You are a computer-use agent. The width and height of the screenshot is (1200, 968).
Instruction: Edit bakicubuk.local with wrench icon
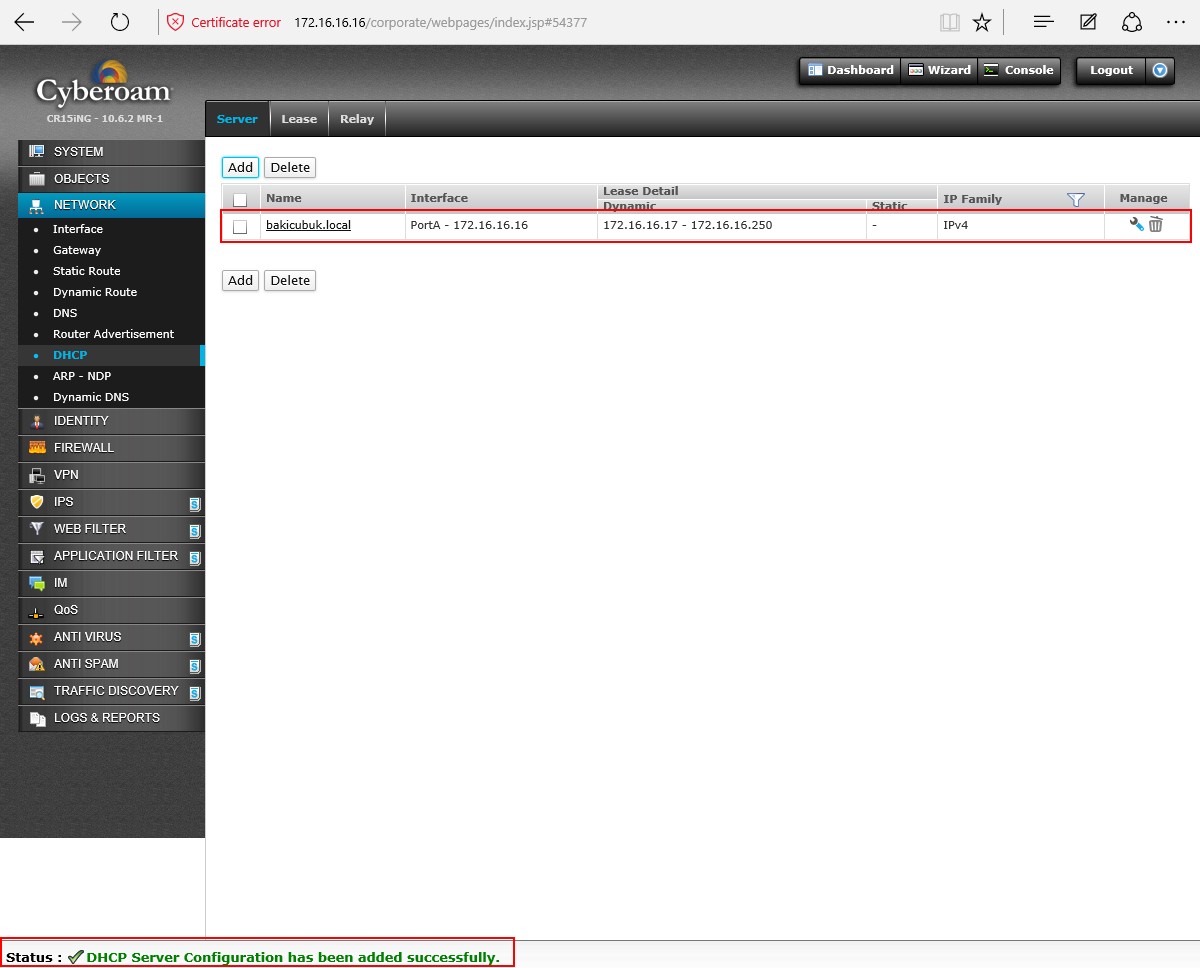pos(1136,225)
